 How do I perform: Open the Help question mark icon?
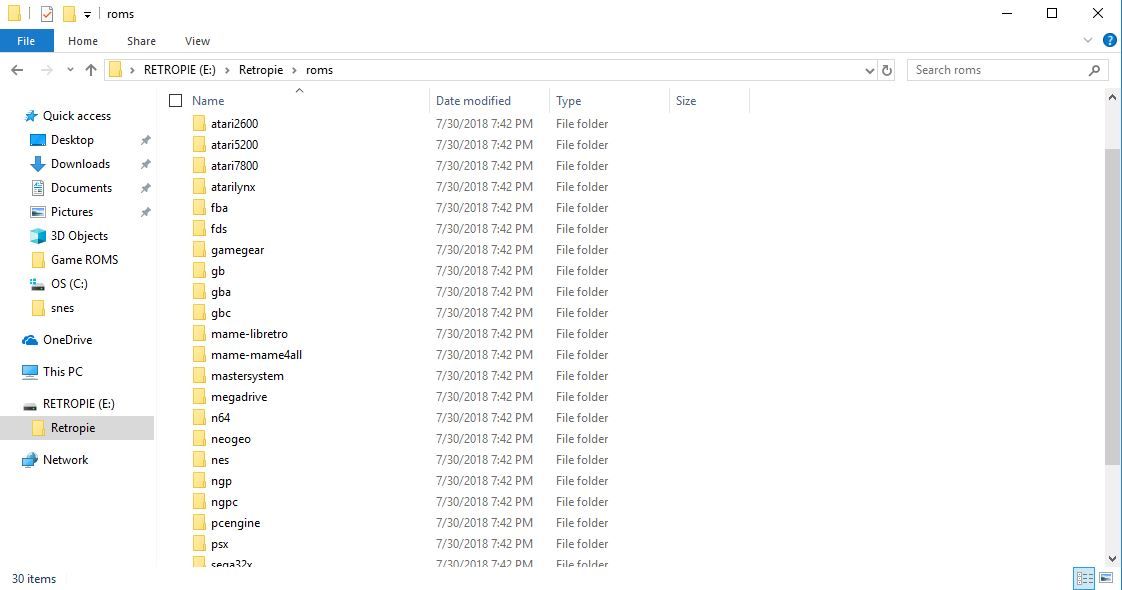[1110, 41]
